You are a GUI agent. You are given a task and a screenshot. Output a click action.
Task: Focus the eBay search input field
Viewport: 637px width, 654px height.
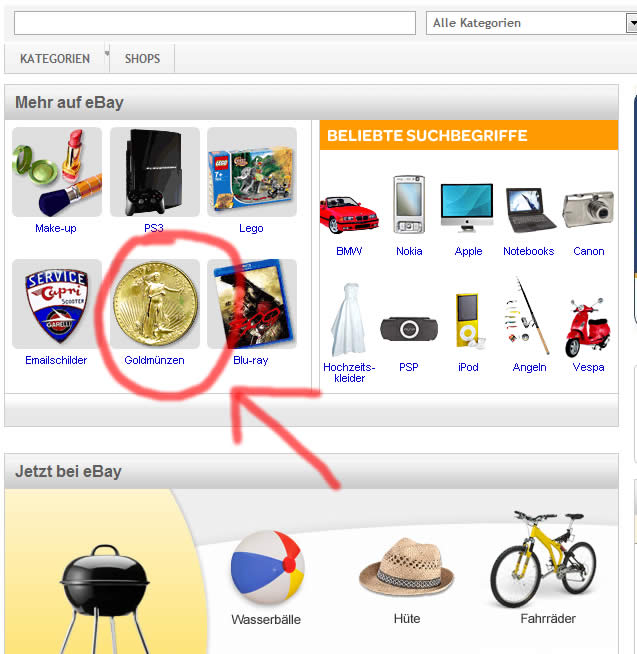(215, 23)
